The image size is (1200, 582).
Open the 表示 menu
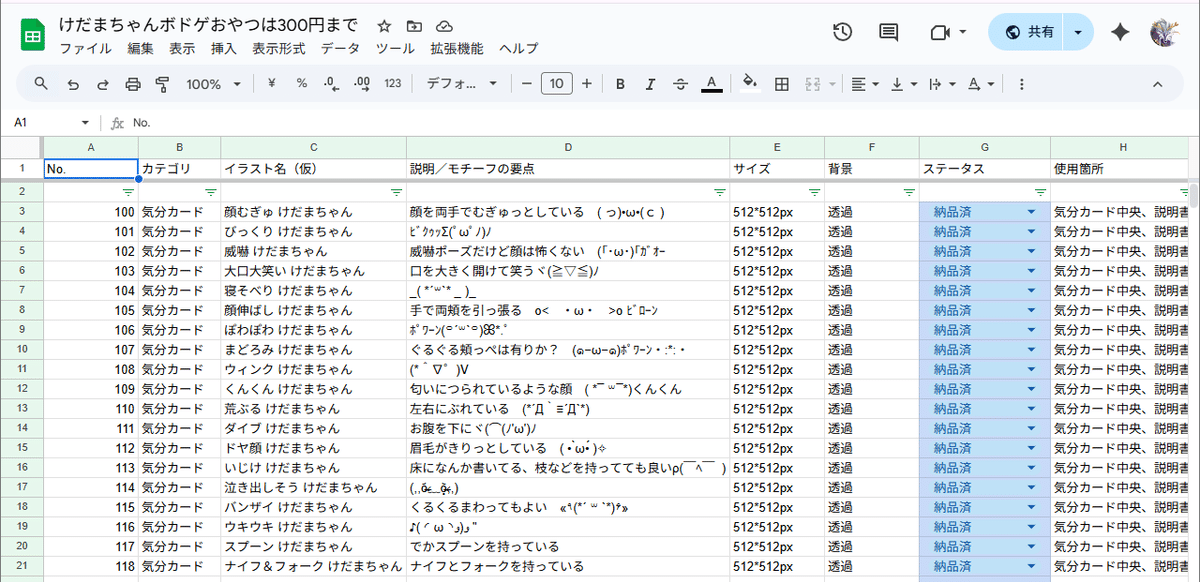pos(182,48)
